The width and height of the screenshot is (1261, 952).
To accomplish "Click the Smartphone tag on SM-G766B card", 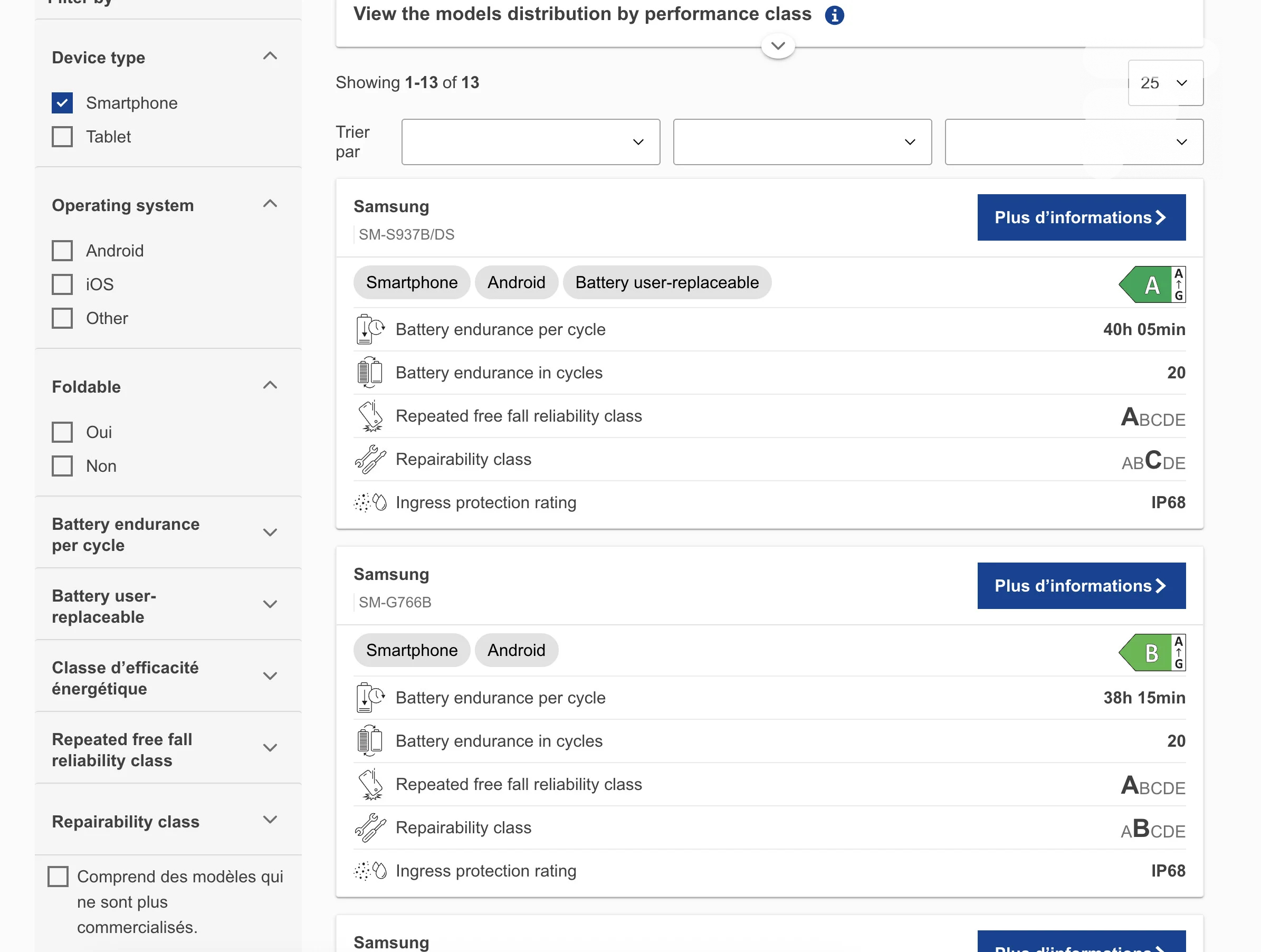I will click(x=412, y=650).
